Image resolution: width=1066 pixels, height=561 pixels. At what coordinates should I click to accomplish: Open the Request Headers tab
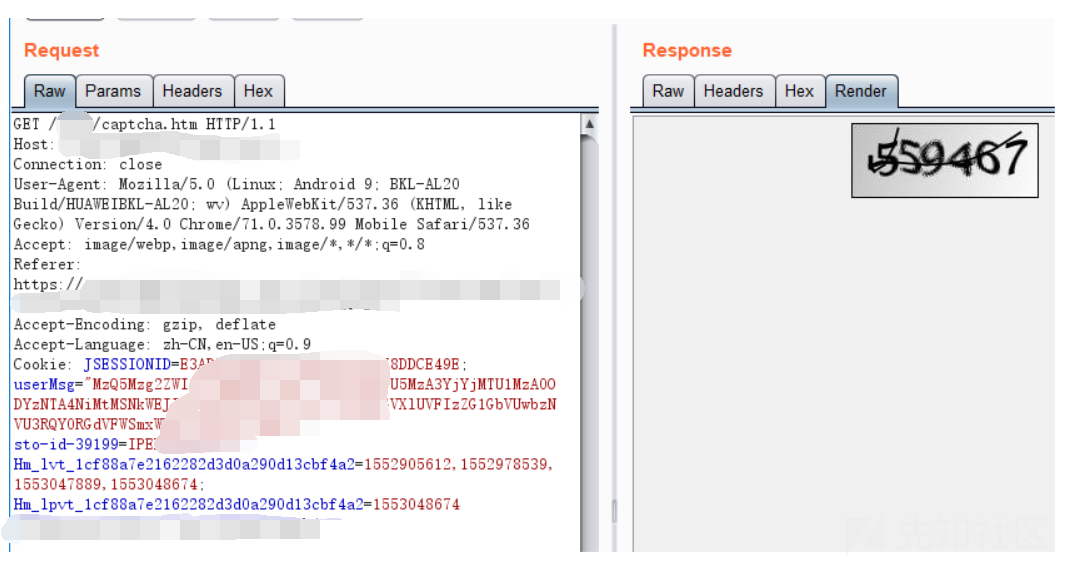[x=192, y=91]
